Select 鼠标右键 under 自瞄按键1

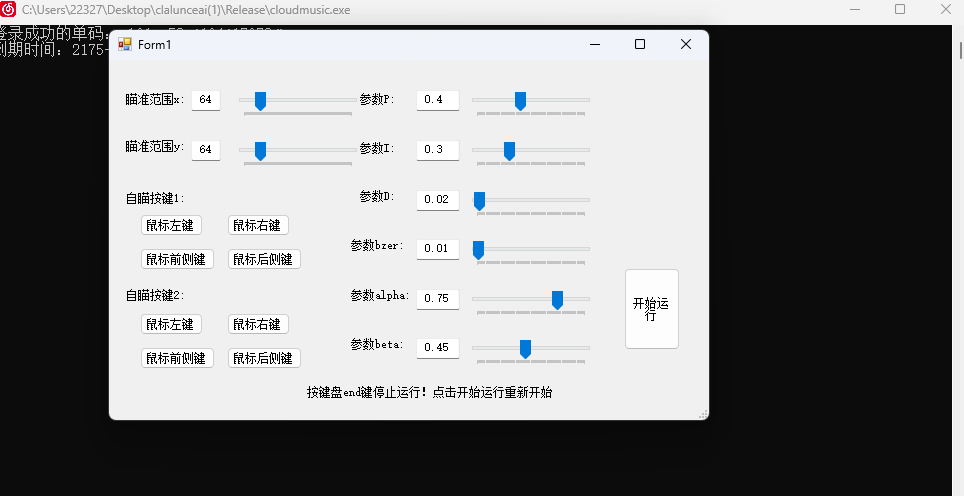(258, 226)
